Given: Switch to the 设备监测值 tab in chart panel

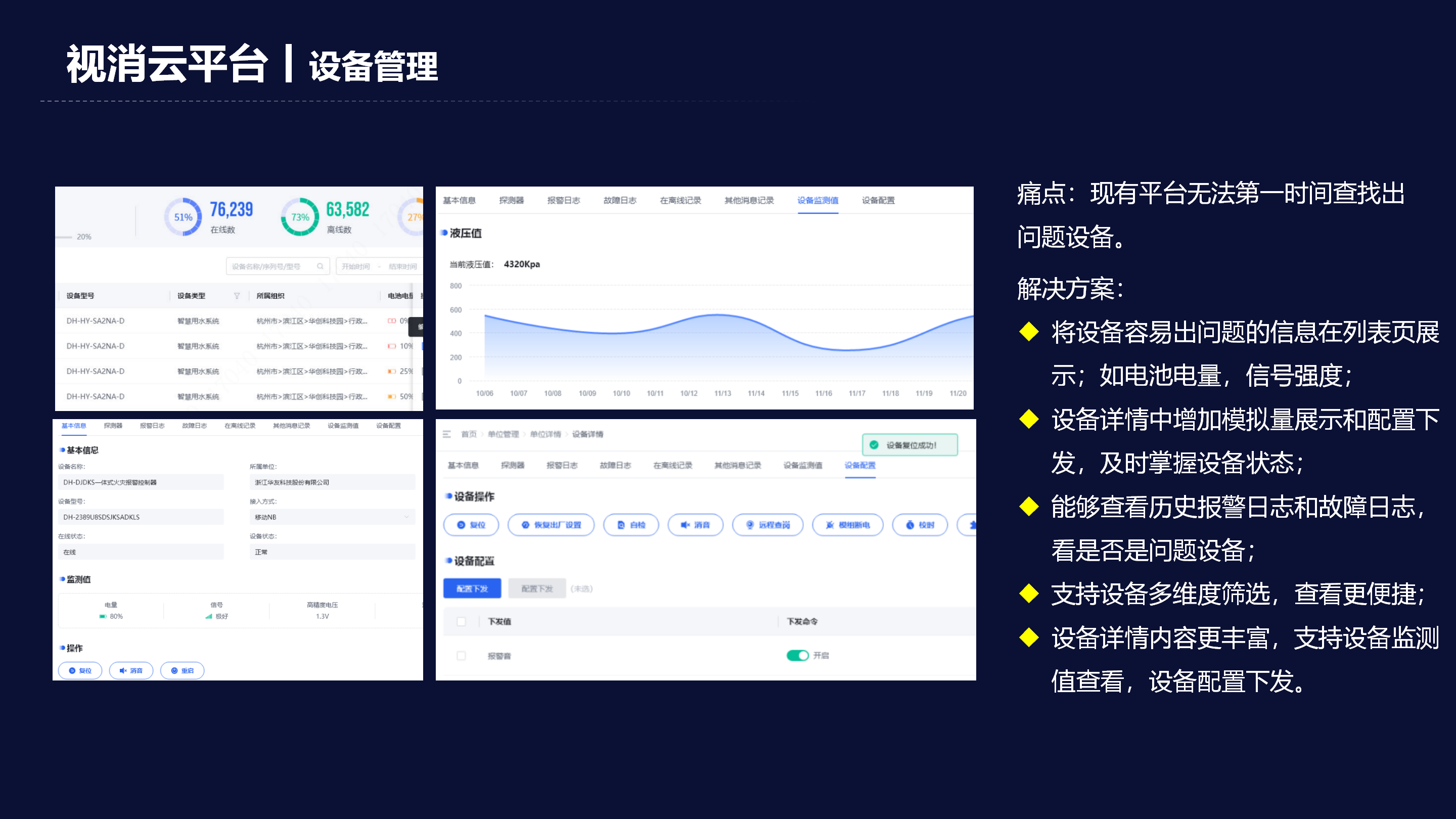Looking at the screenshot, I should pyautogui.click(x=817, y=200).
